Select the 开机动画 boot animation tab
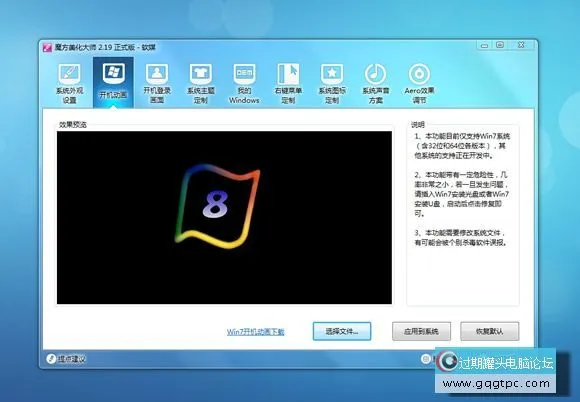Viewport: 580px width, 402px height. point(113,82)
